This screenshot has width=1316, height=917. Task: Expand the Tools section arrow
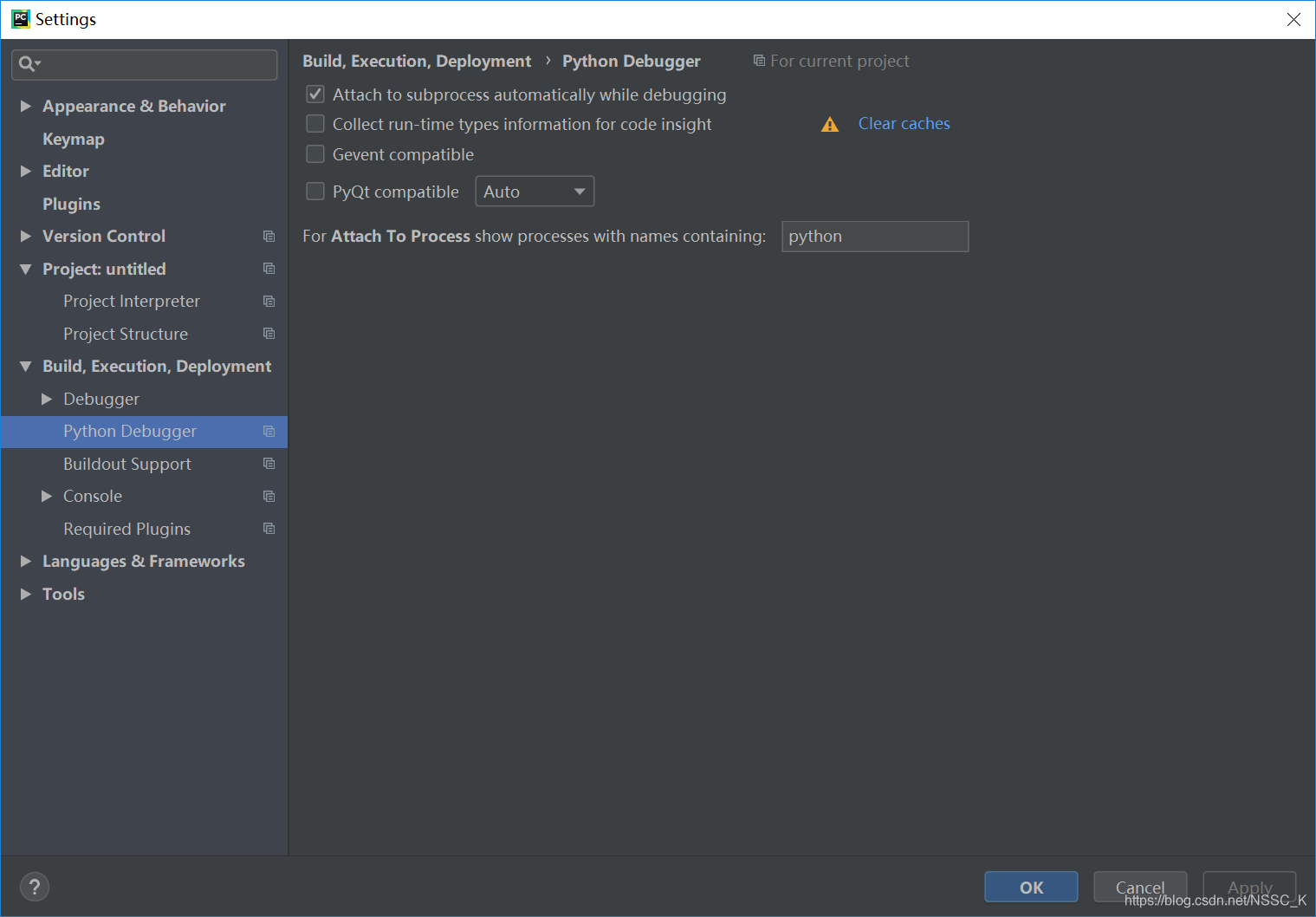click(x=26, y=594)
